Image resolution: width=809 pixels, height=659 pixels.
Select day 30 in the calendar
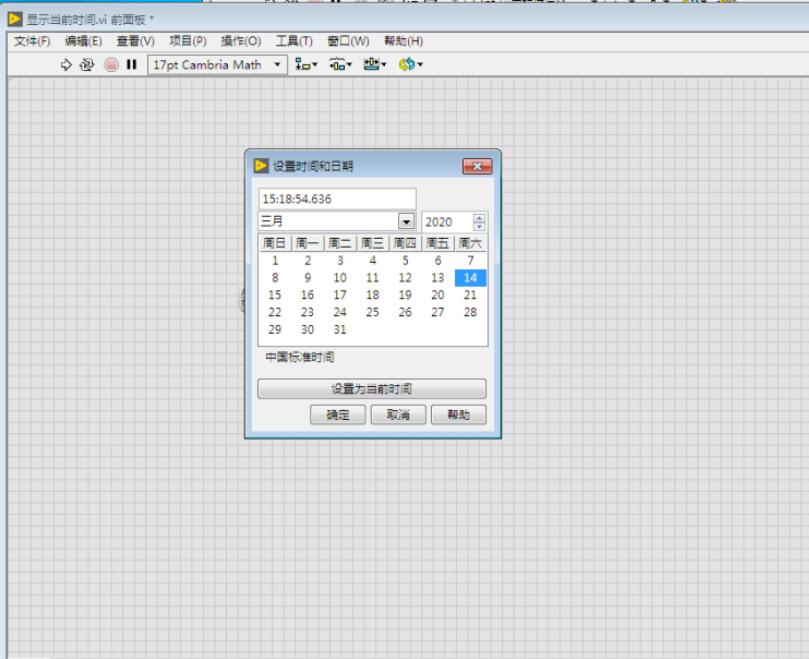308,329
